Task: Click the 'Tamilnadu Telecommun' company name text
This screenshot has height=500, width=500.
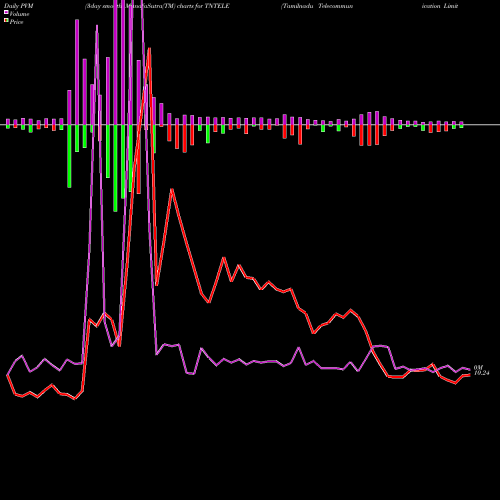Action: [317, 6]
